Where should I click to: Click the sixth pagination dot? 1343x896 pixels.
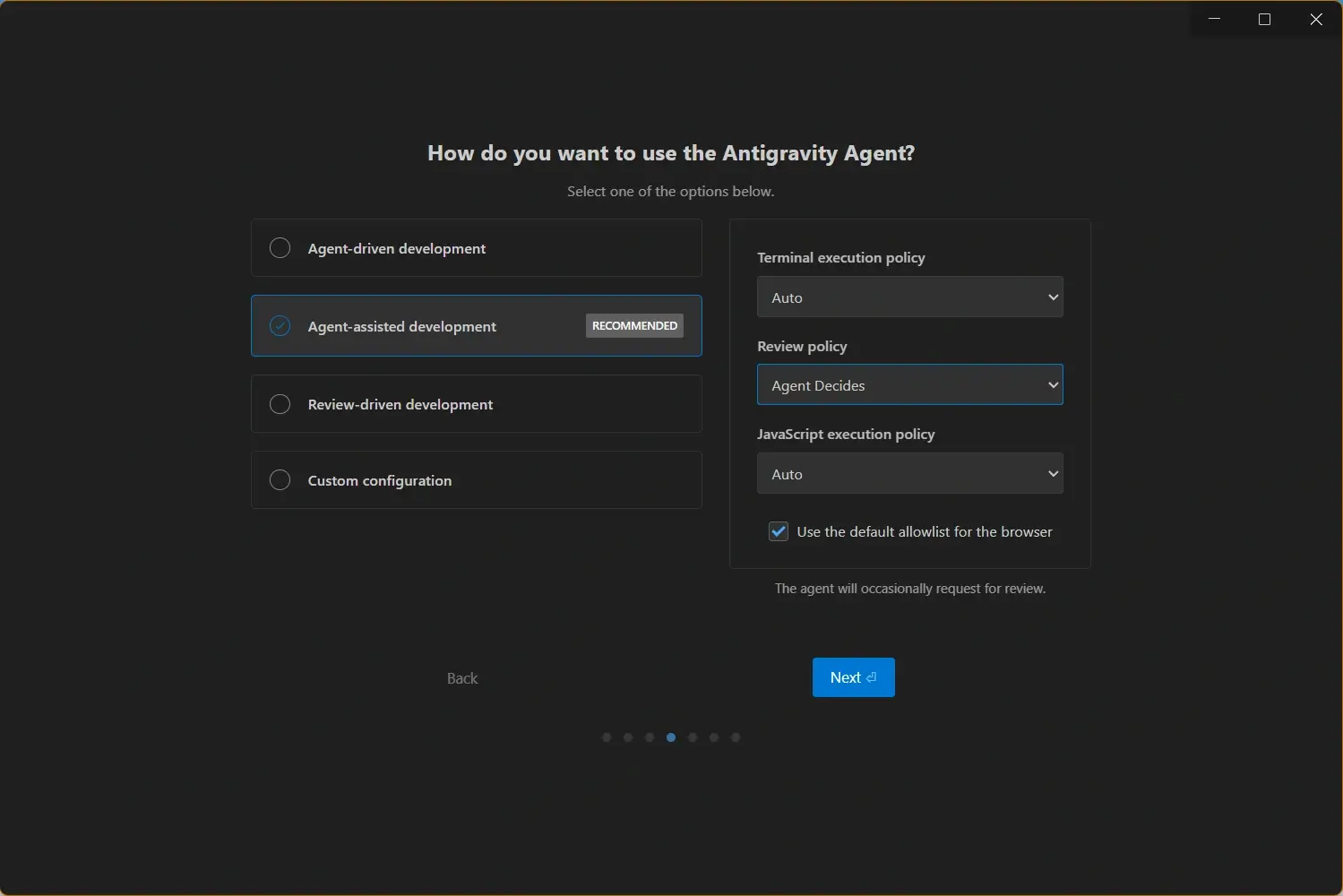tap(714, 737)
